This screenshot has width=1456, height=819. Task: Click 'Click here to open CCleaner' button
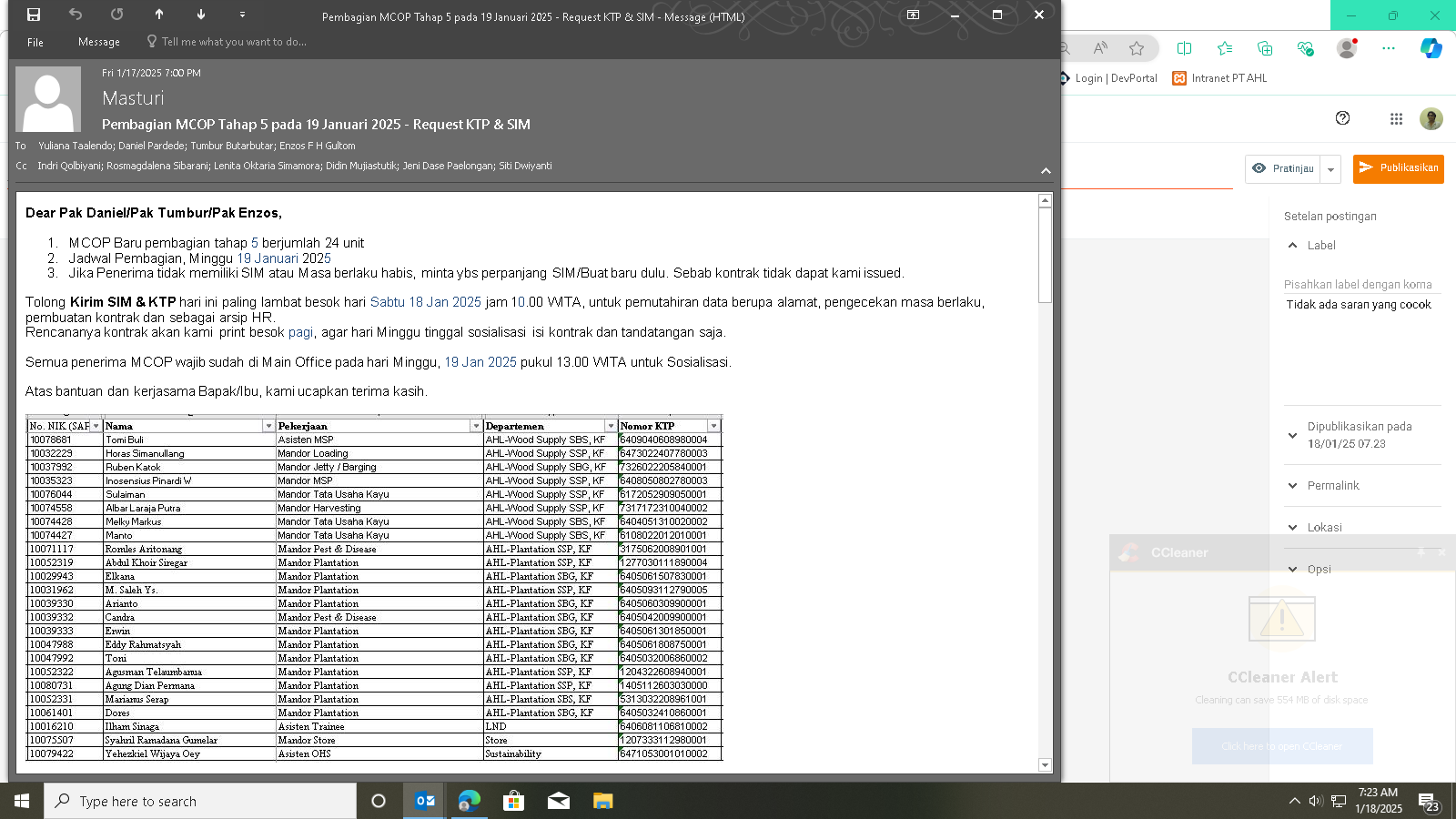[x=1282, y=746]
